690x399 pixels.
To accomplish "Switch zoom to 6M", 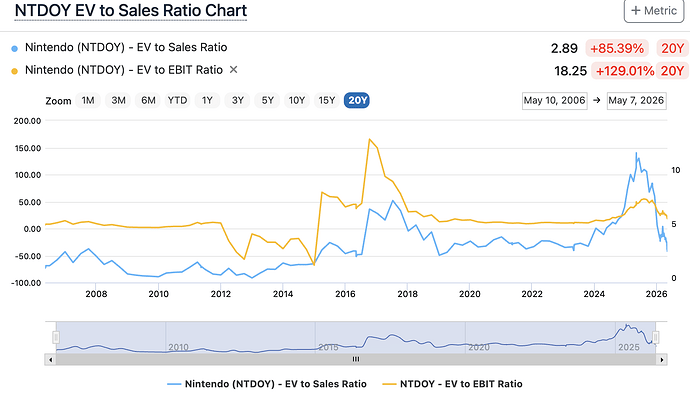I will coord(148,100).
